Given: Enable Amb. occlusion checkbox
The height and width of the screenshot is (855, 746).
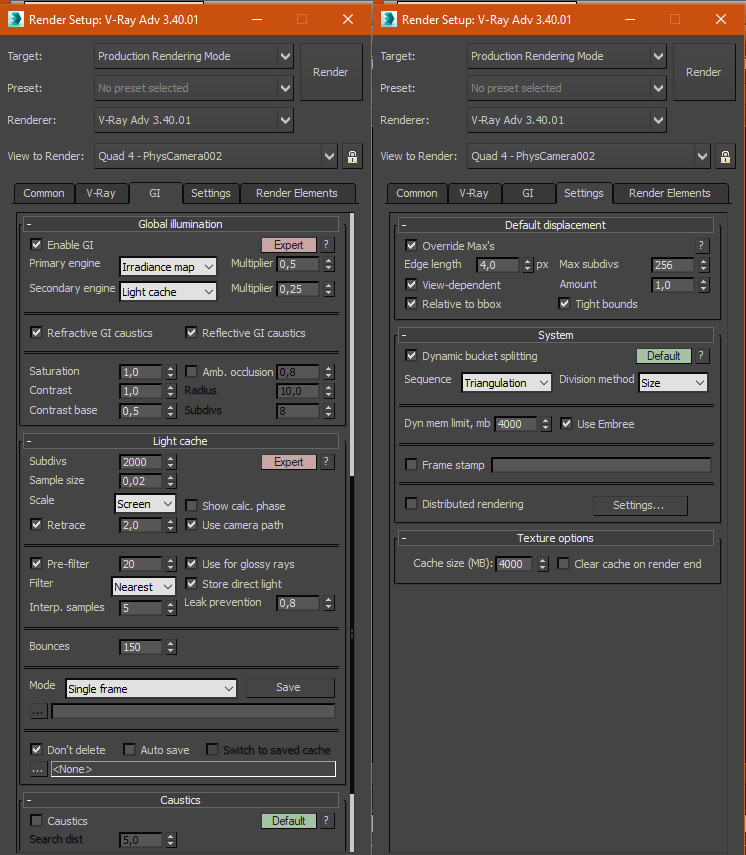Looking at the screenshot, I should 191,372.
